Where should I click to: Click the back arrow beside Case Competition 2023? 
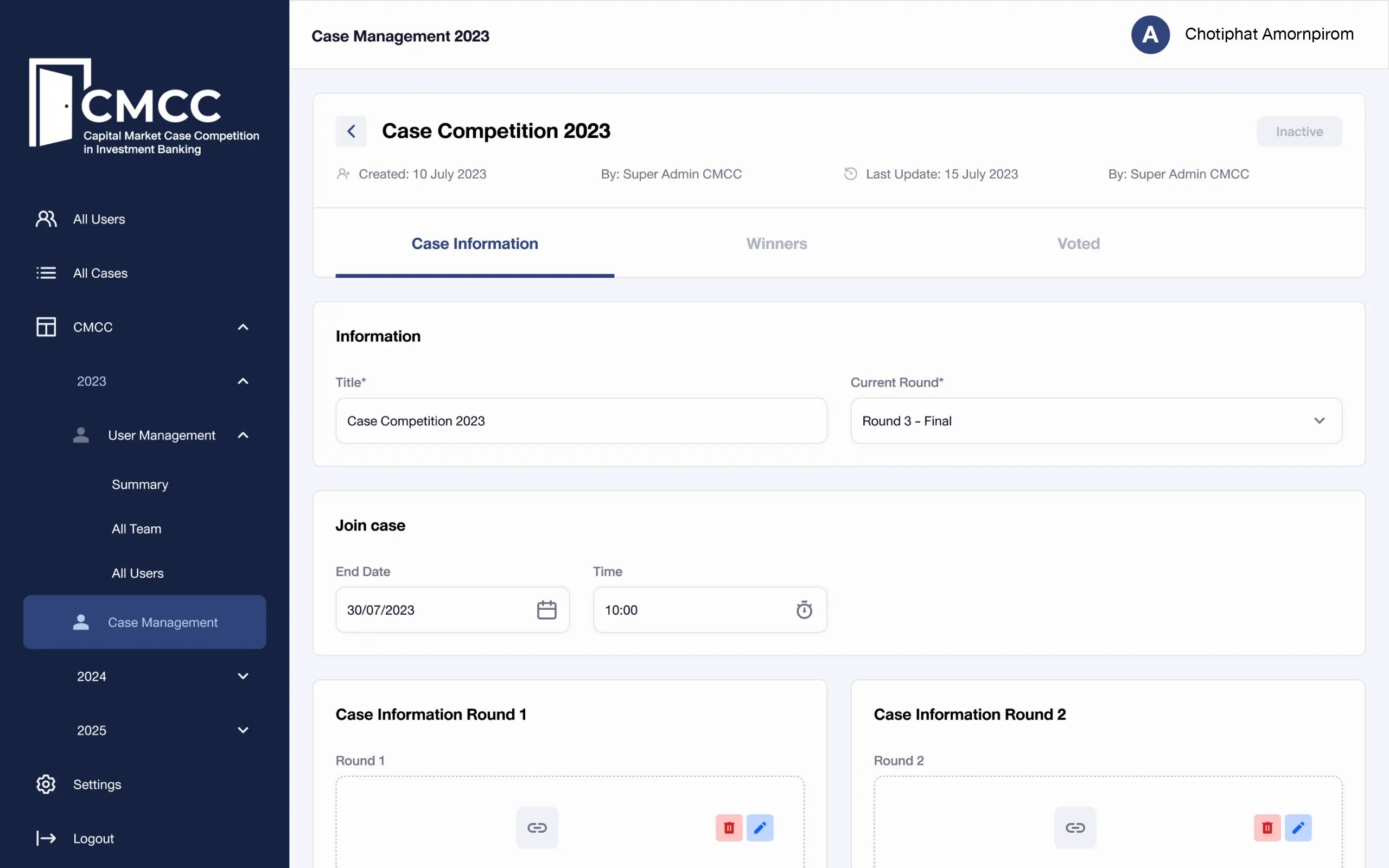pyautogui.click(x=351, y=131)
